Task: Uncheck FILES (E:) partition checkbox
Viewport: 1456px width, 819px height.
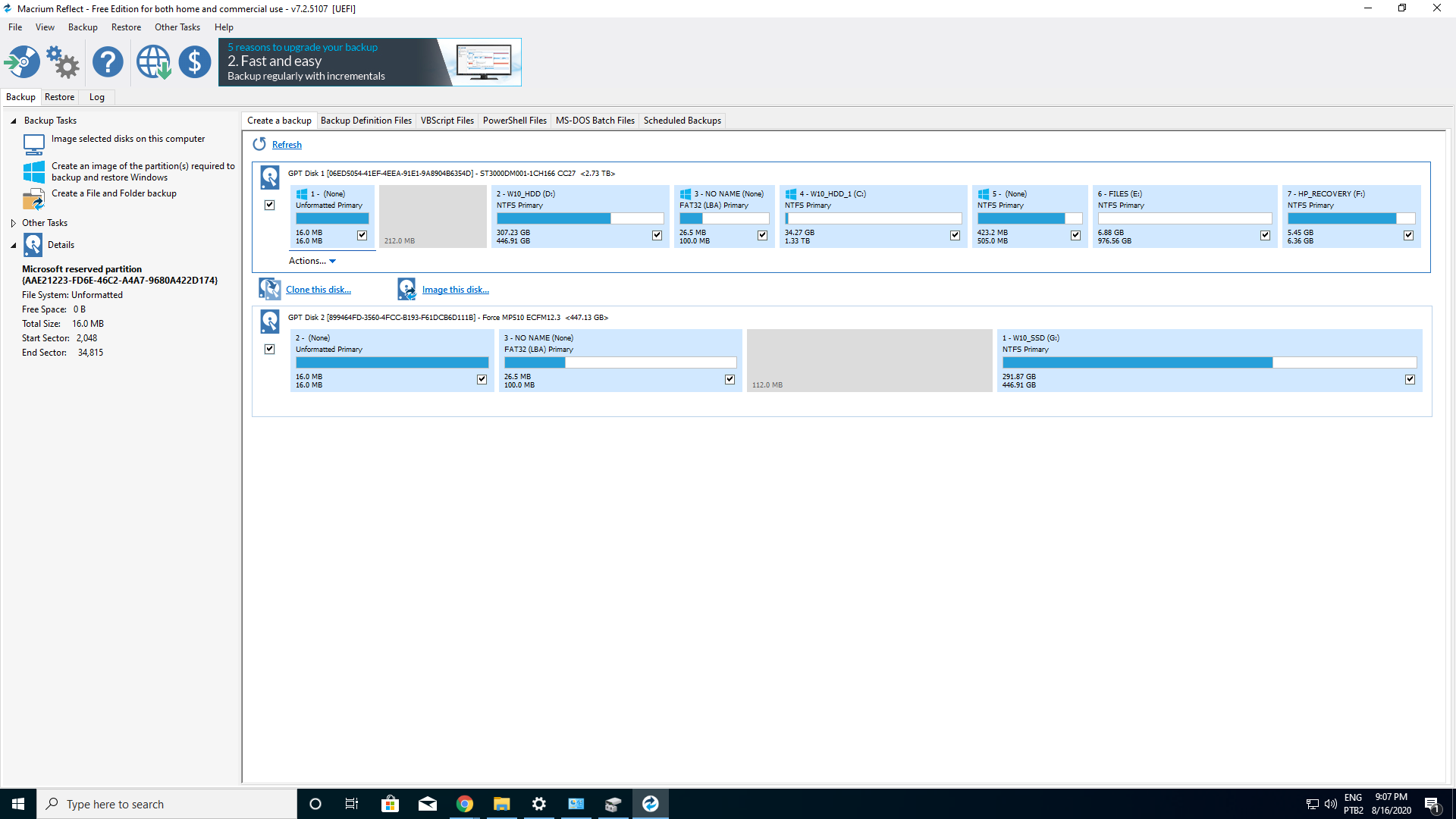Action: (1265, 235)
